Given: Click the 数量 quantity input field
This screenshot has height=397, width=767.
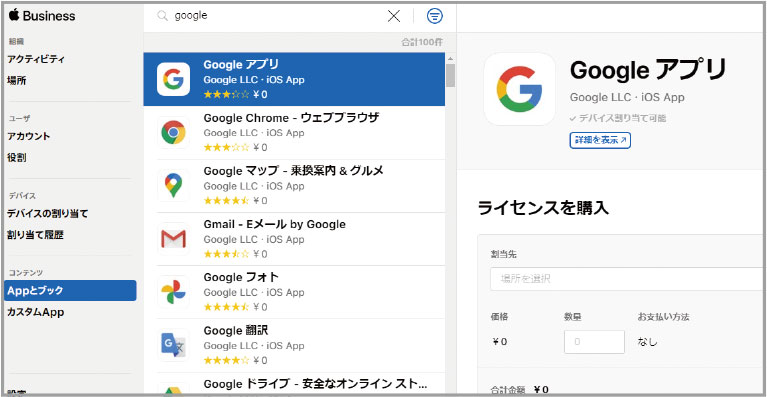Looking at the screenshot, I should point(594,342).
